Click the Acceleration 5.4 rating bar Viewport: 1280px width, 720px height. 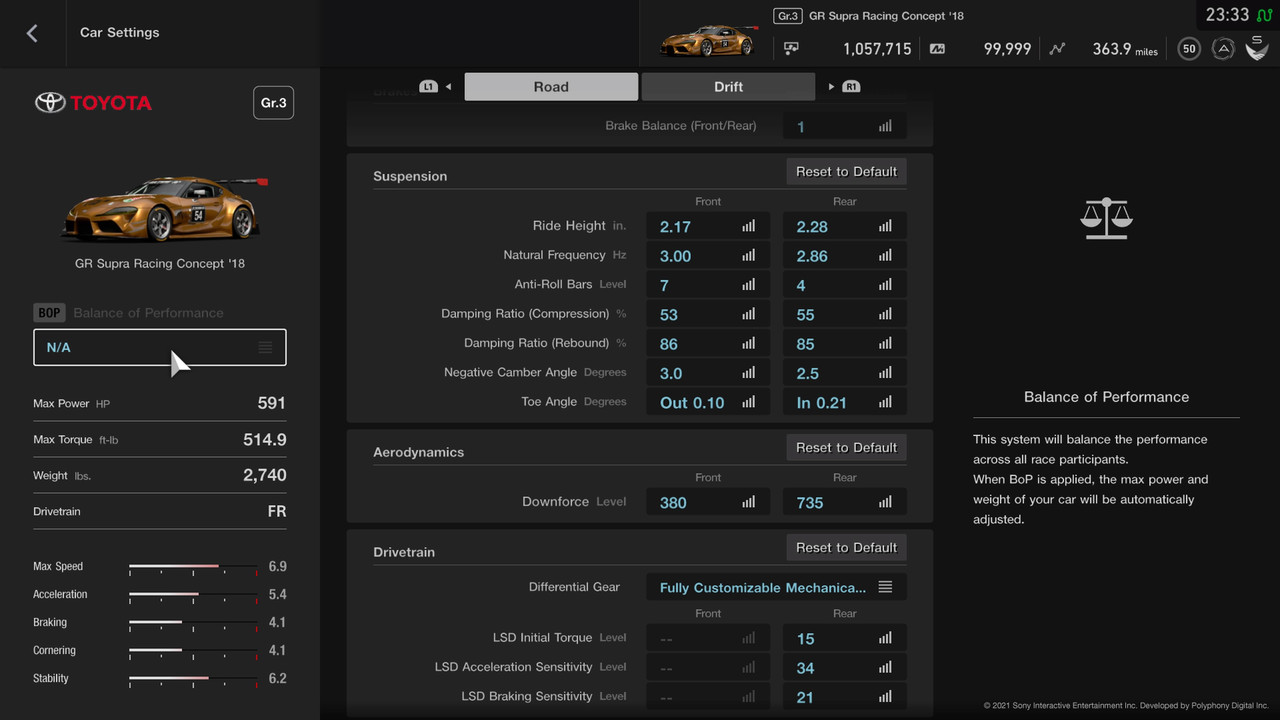pyautogui.click(x=192, y=595)
